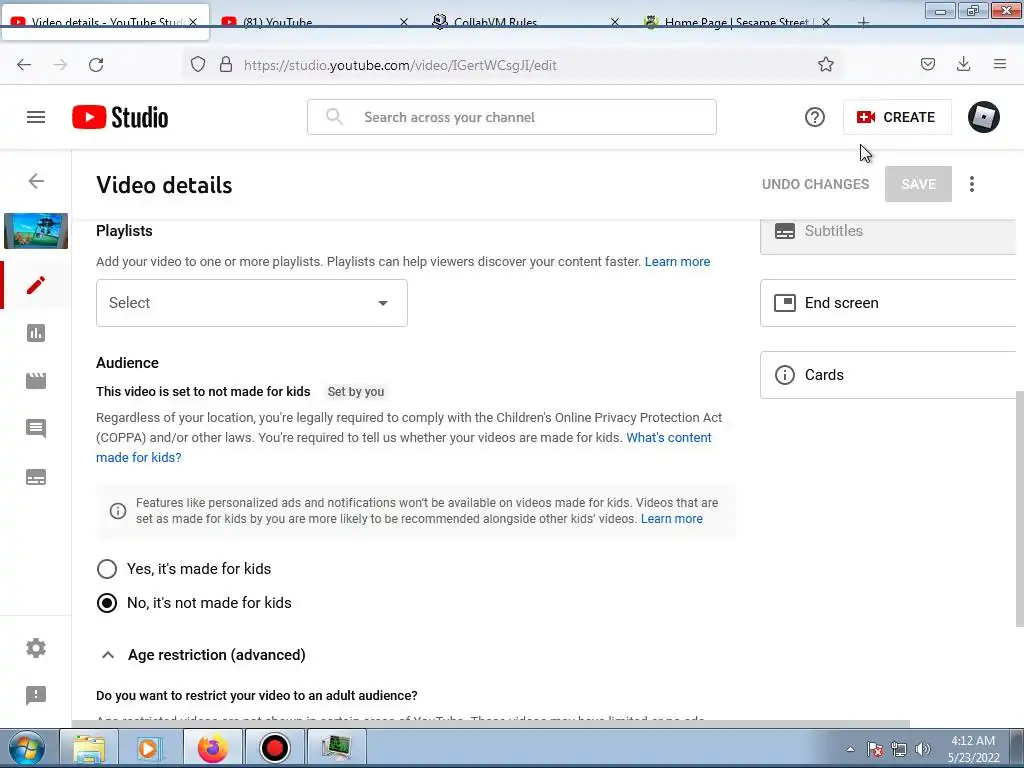Screen dimensions: 1024x768
Task: Open the Editor clapperboard icon
Action: tap(36, 381)
